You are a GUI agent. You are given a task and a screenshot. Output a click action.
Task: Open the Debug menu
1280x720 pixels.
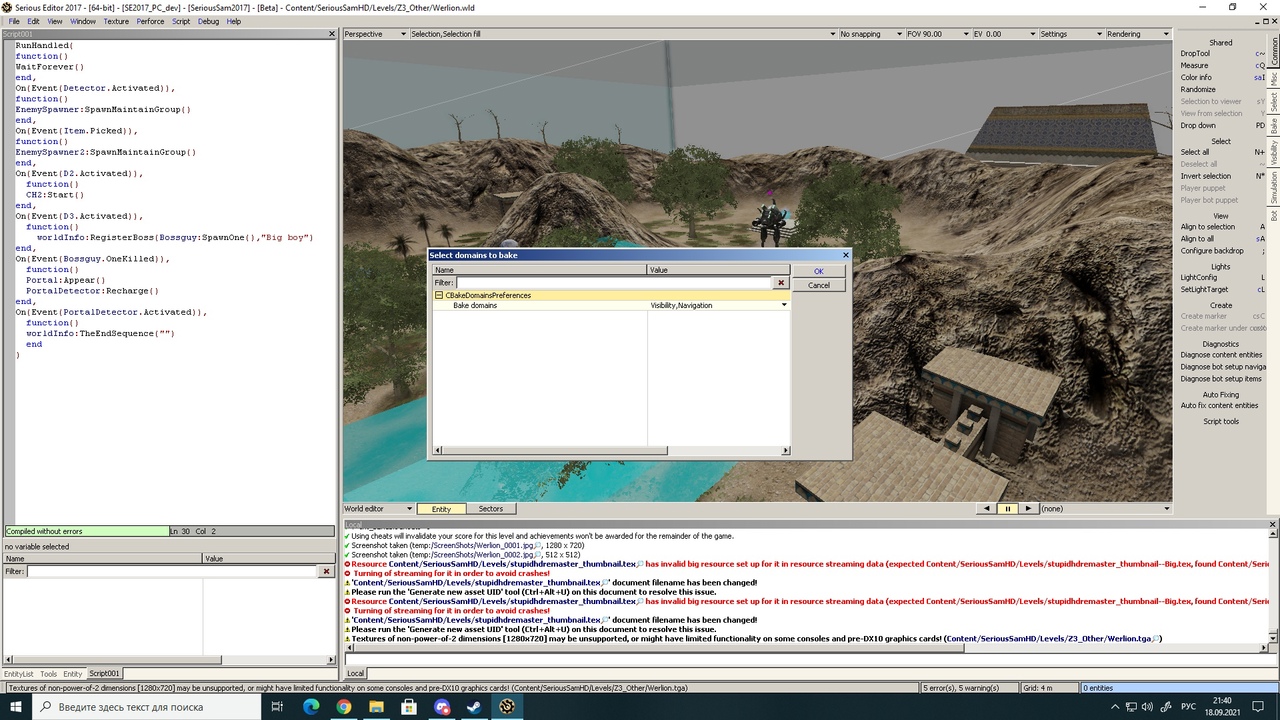pos(208,21)
